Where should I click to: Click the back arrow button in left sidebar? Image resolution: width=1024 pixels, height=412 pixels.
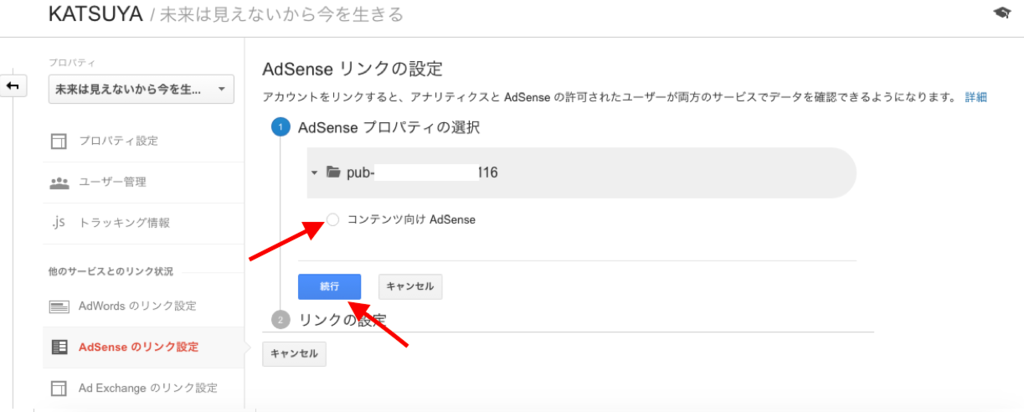coord(14,87)
